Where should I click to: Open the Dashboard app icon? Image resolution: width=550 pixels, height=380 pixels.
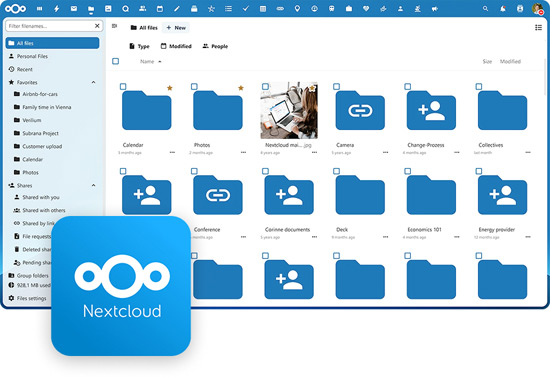click(x=40, y=9)
